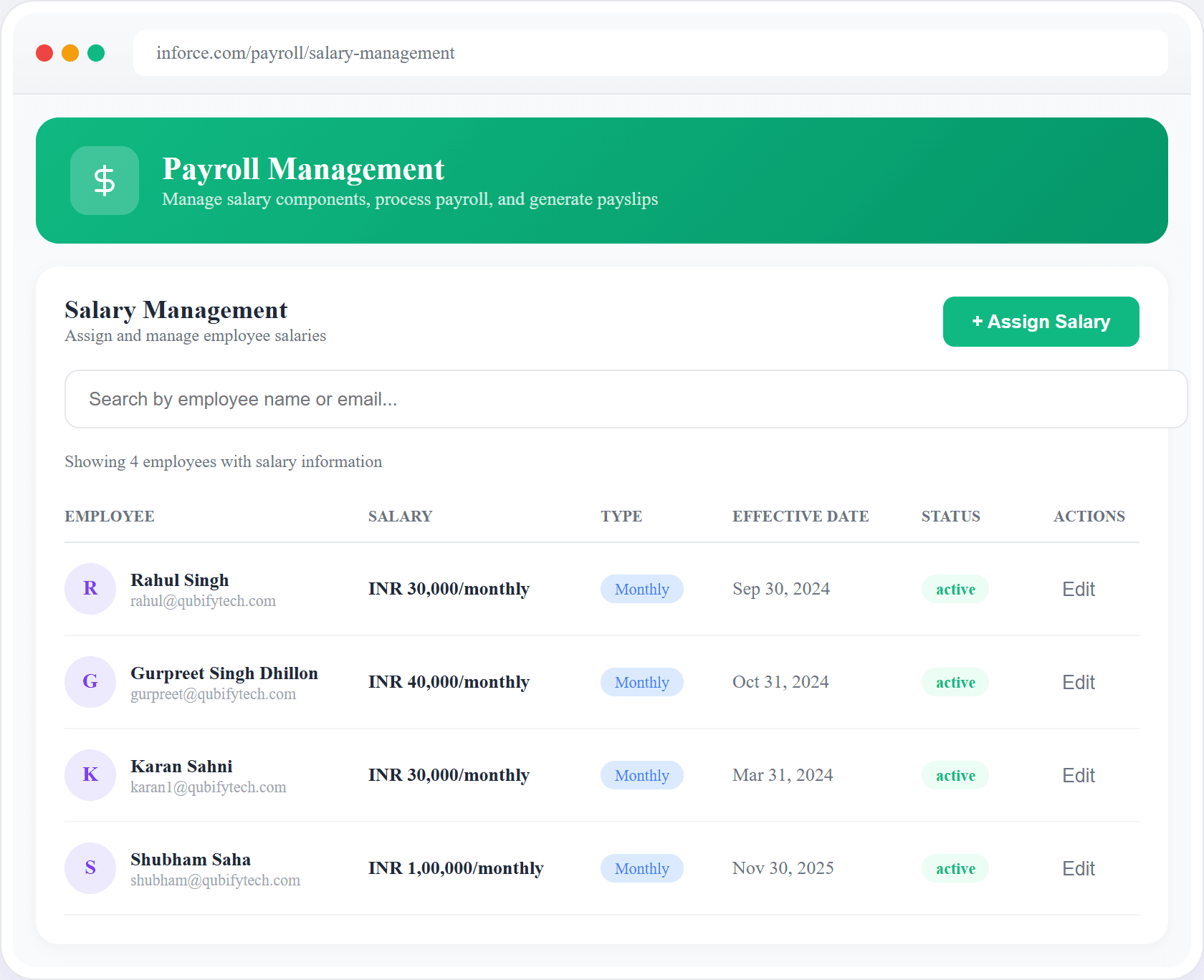Click the email gurpreet@qubifytech.com
The height and width of the screenshot is (980, 1204).
(x=213, y=694)
